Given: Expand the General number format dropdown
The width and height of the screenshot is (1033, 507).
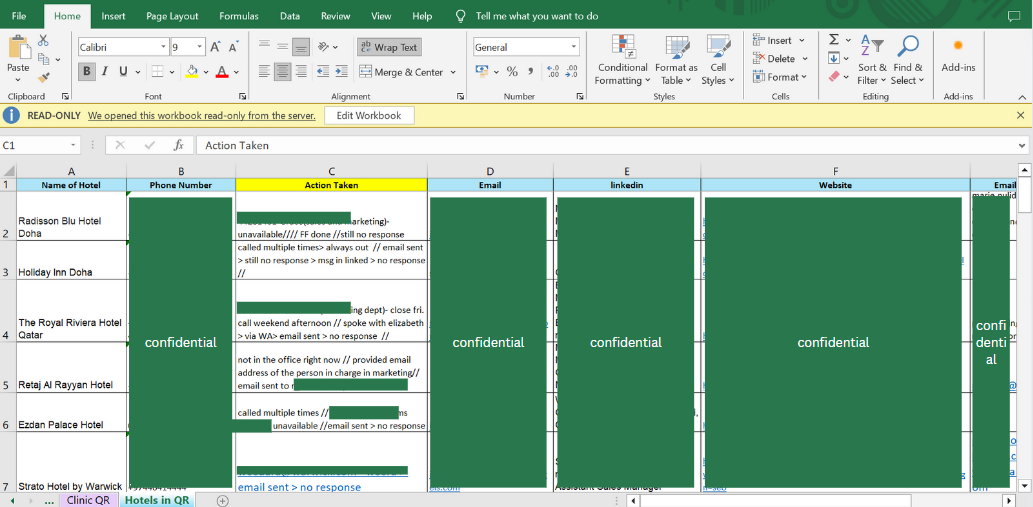Looking at the screenshot, I should coord(574,47).
